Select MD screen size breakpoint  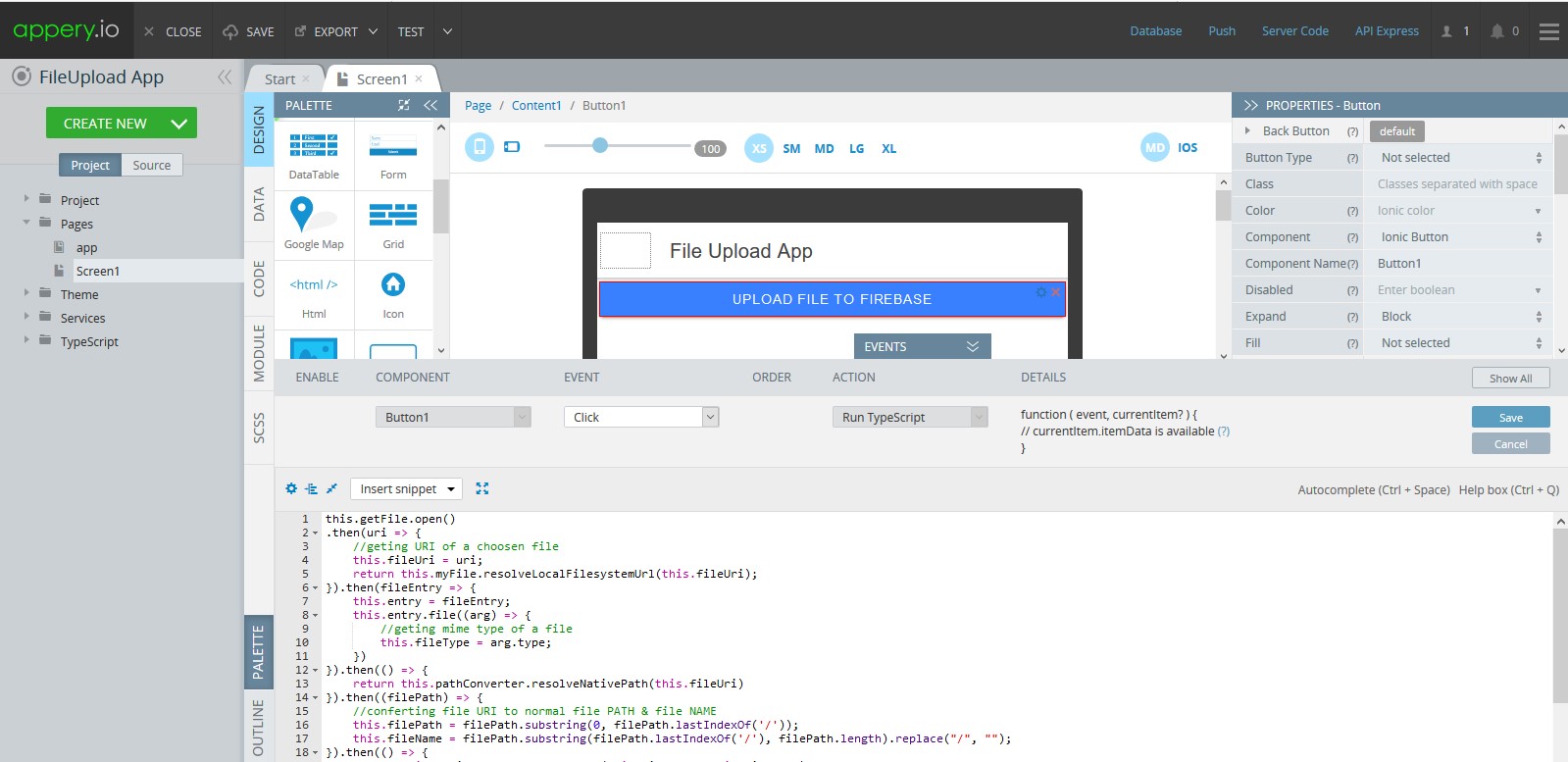coord(824,149)
